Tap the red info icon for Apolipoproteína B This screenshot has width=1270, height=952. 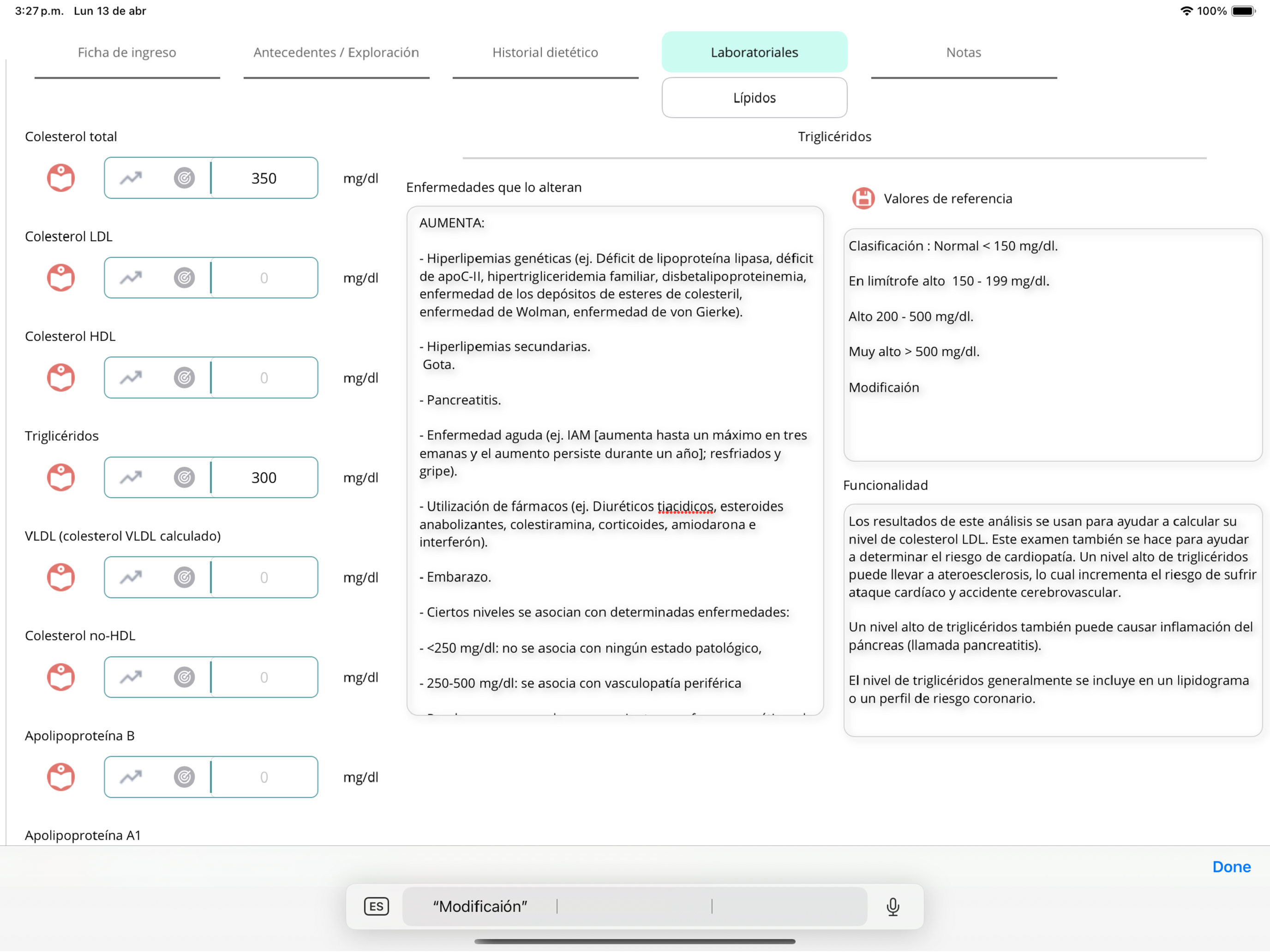tap(61, 777)
